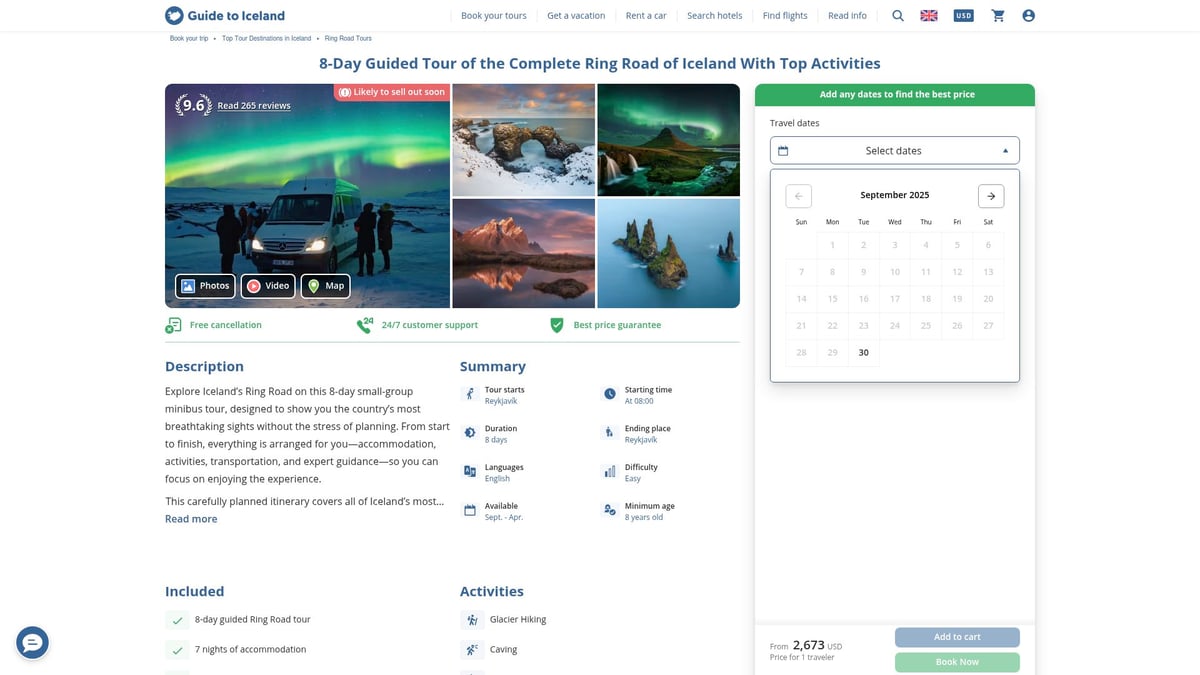Screen dimensions: 1200x675
Task: Go to next month in calendar
Action: click(991, 196)
